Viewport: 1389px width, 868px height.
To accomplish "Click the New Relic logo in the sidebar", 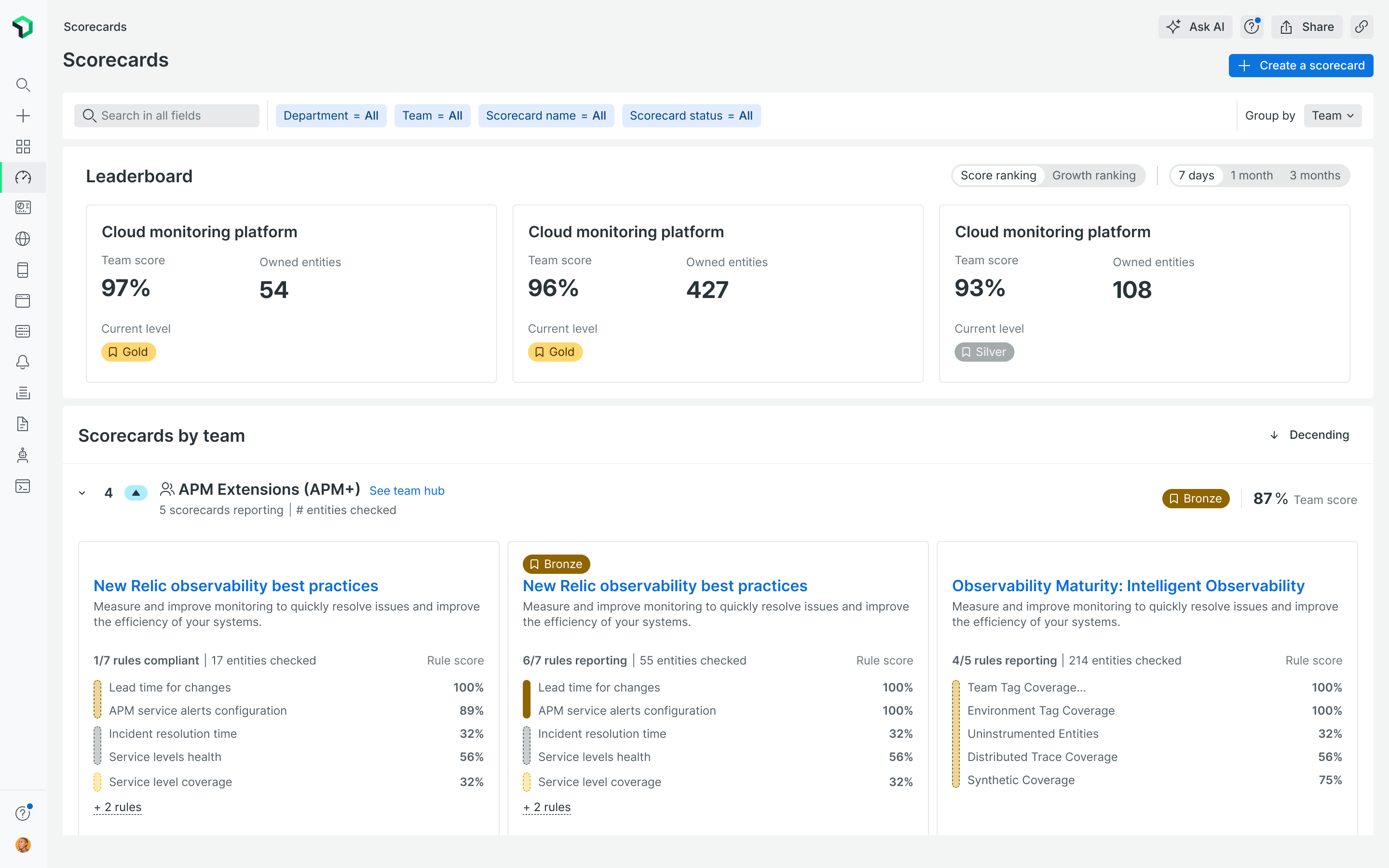I will [x=23, y=27].
